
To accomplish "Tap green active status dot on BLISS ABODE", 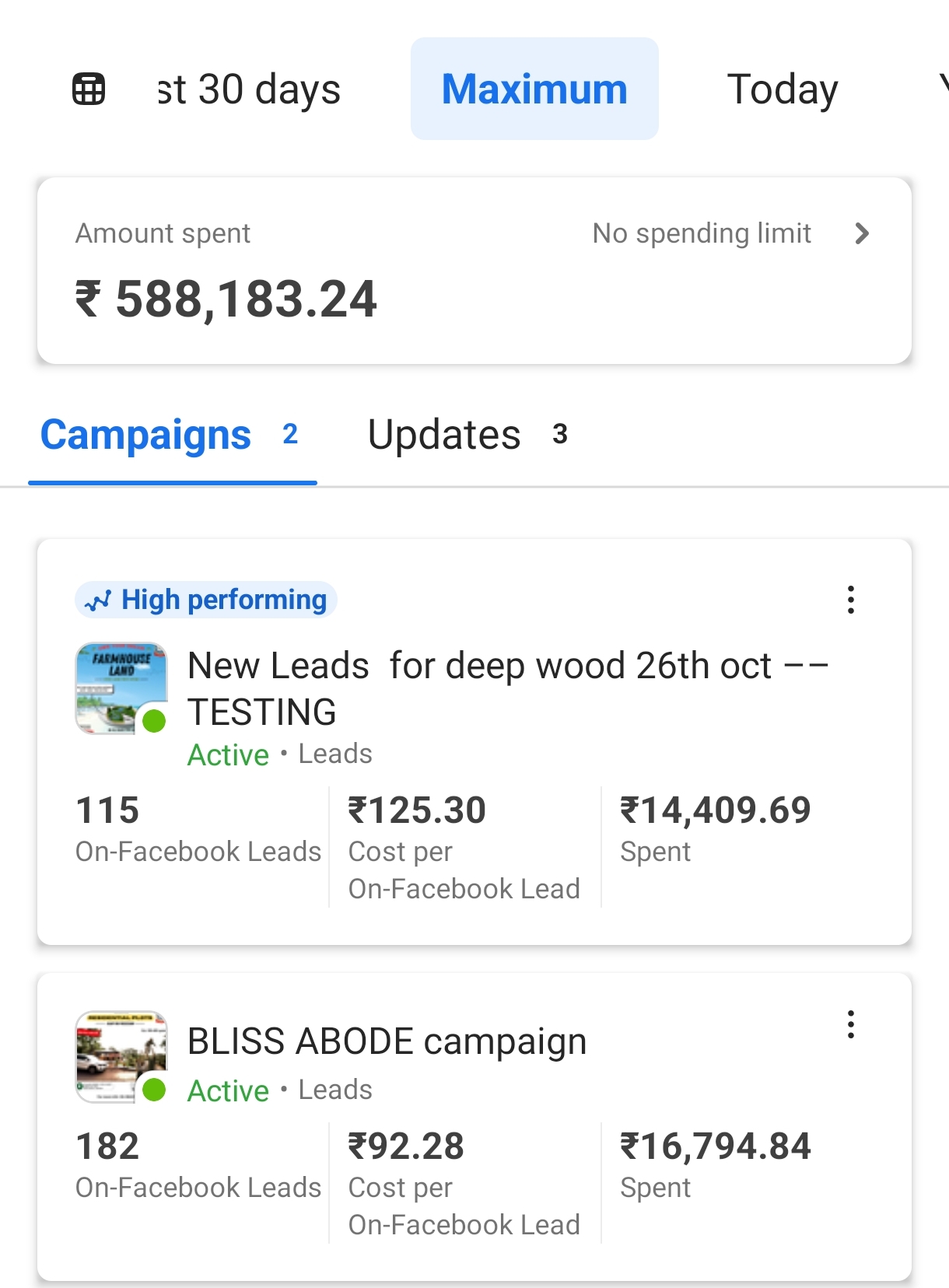I will [154, 1090].
